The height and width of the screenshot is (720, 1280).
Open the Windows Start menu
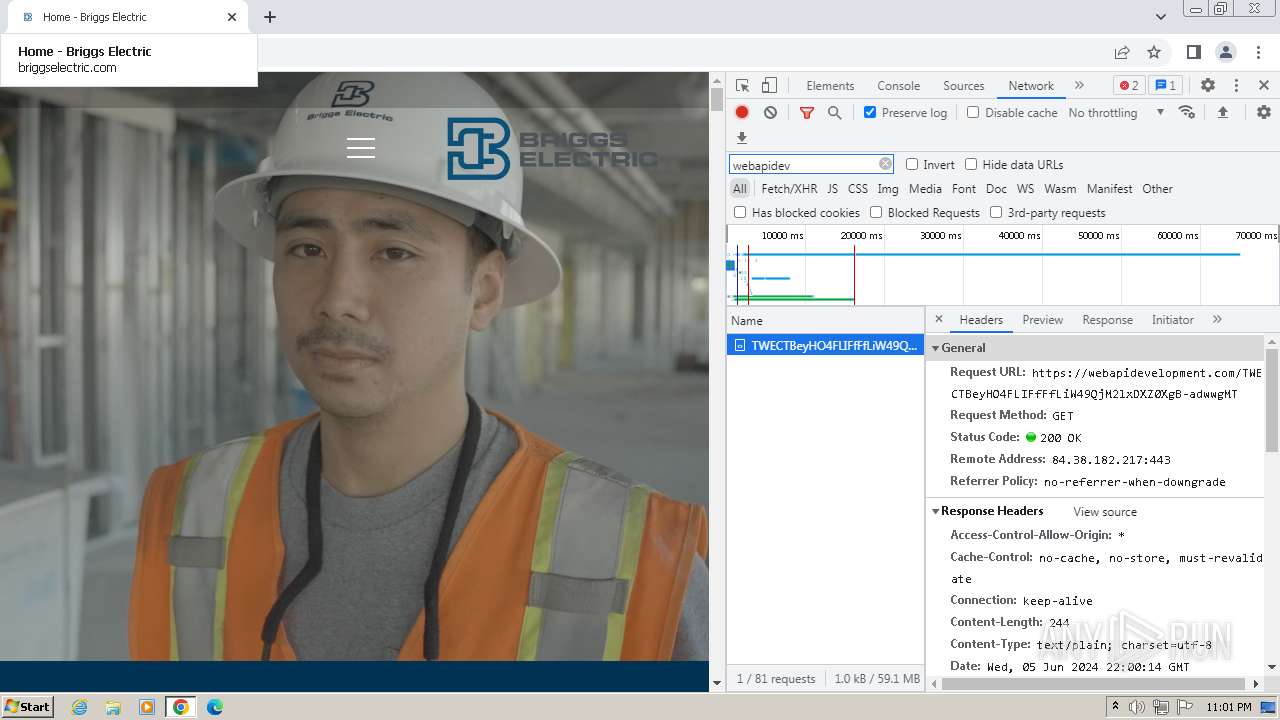coord(27,707)
